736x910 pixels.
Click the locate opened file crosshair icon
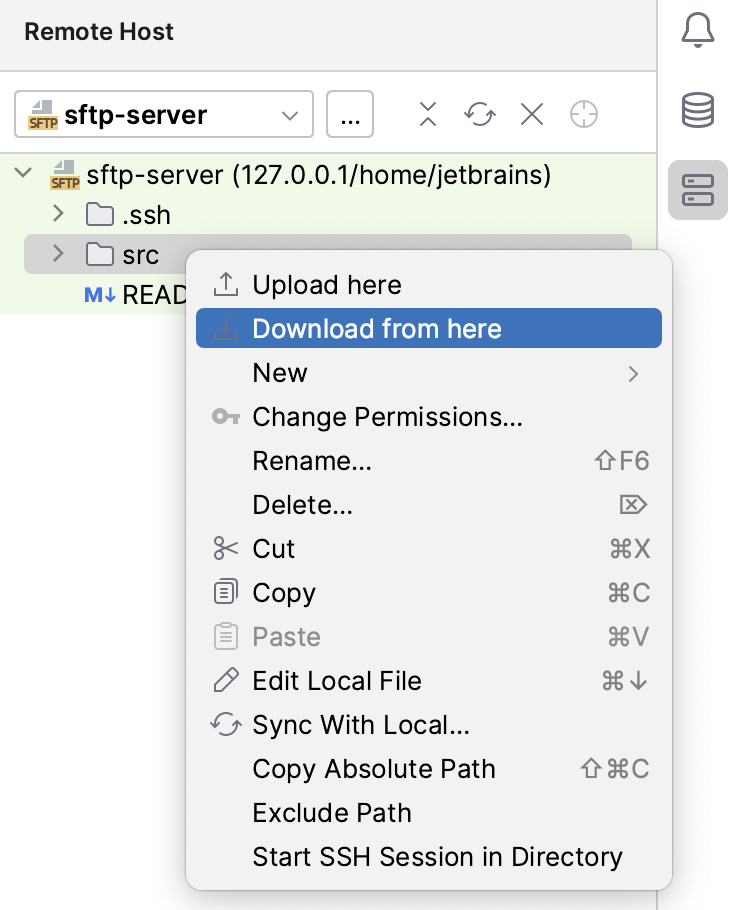coord(584,114)
